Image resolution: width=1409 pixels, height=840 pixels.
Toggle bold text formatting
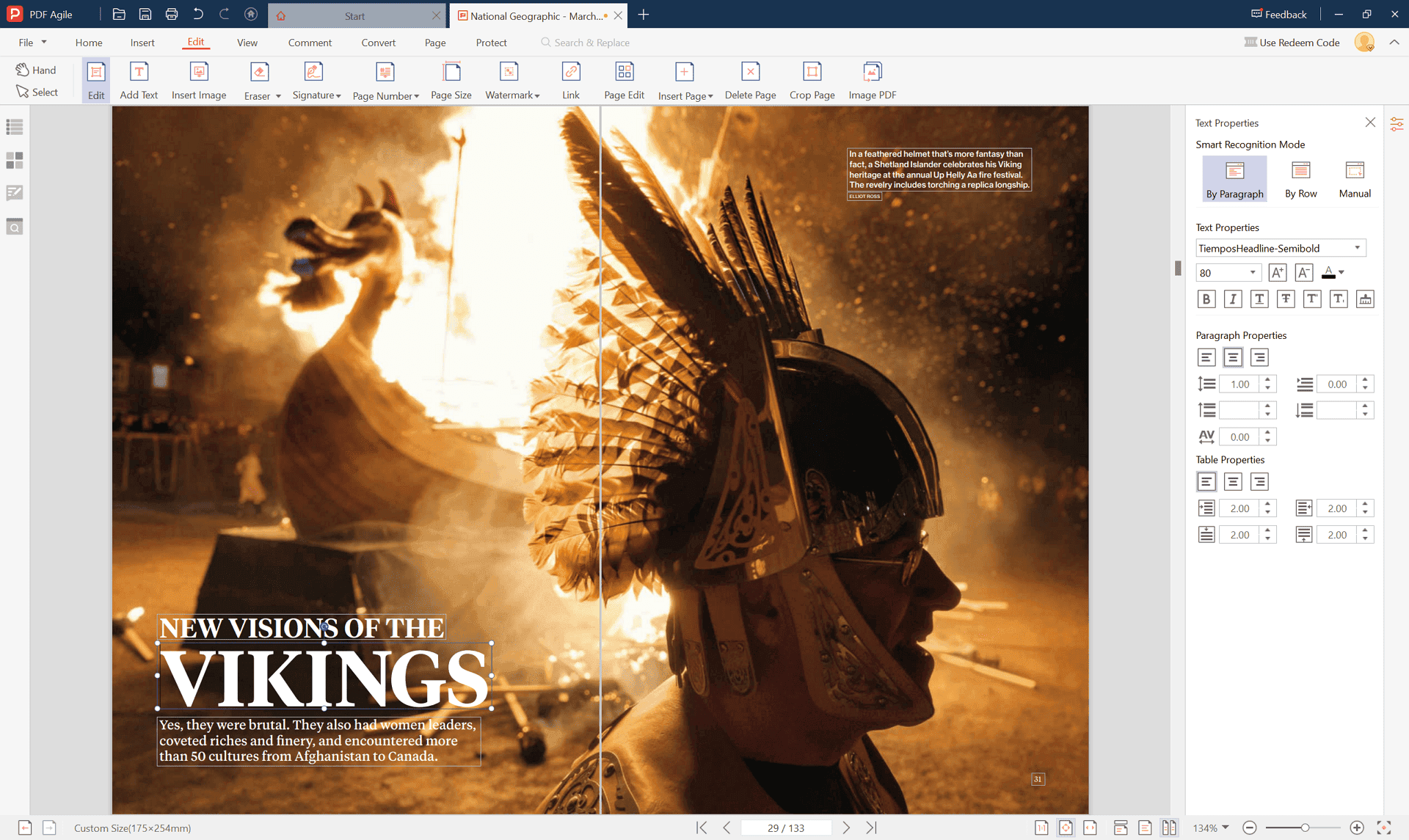[1206, 299]
